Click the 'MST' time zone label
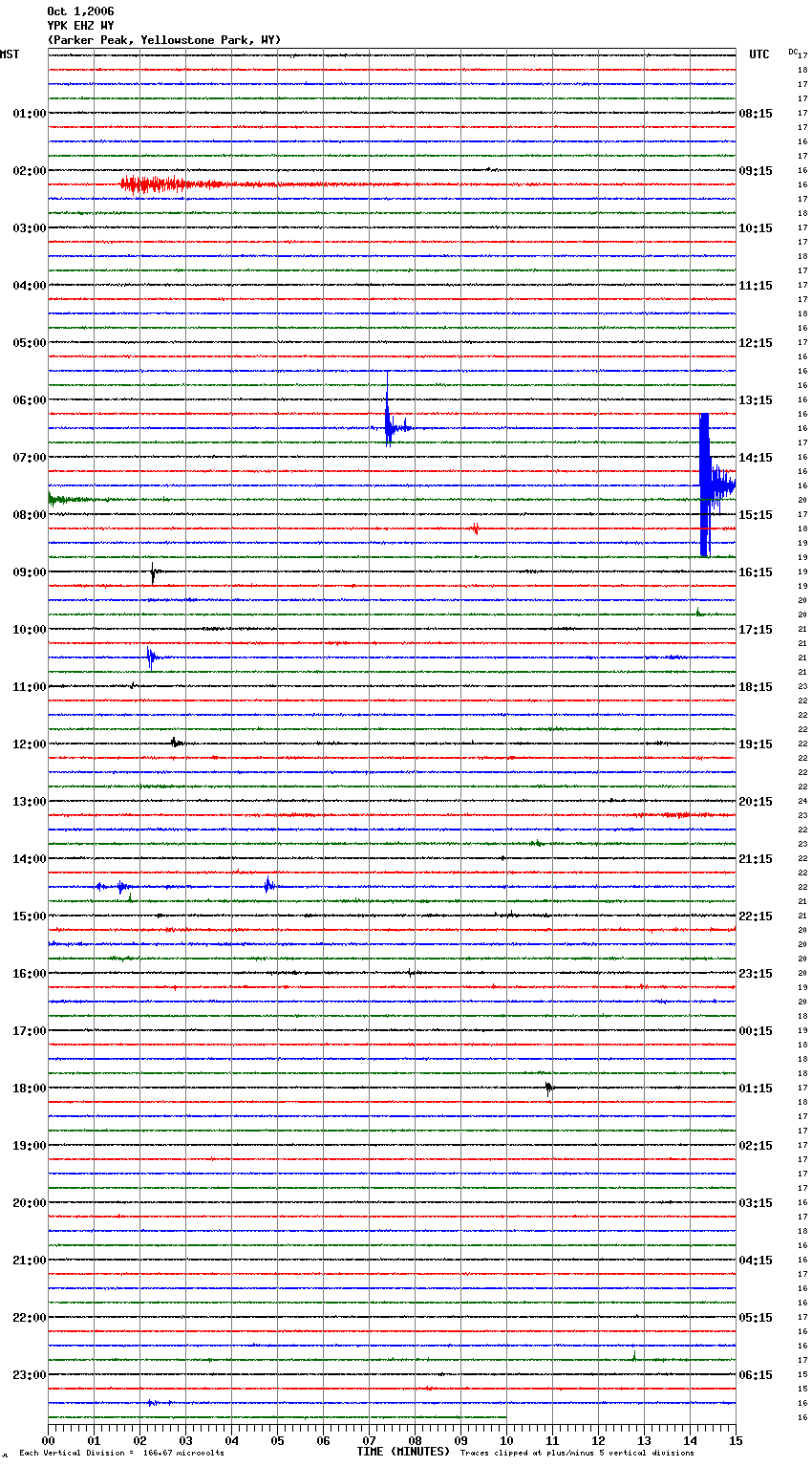The image size is (812, 1466). (10, 54)
